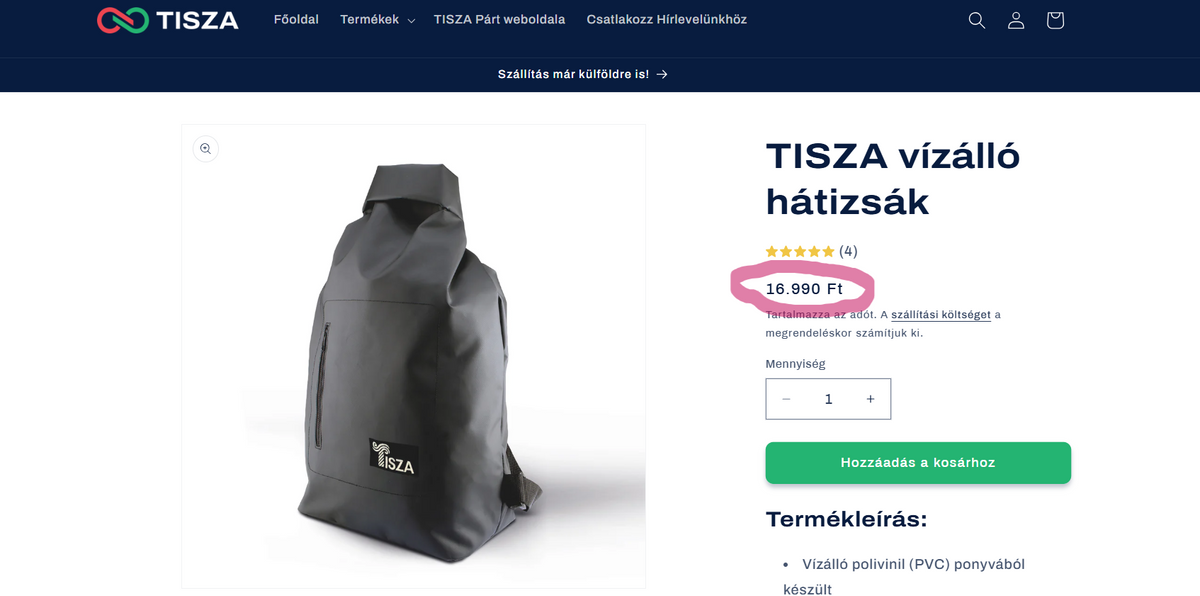Screen dimensions: 1200x596
Task: Click the quantity input field
Action: point(828,399)
